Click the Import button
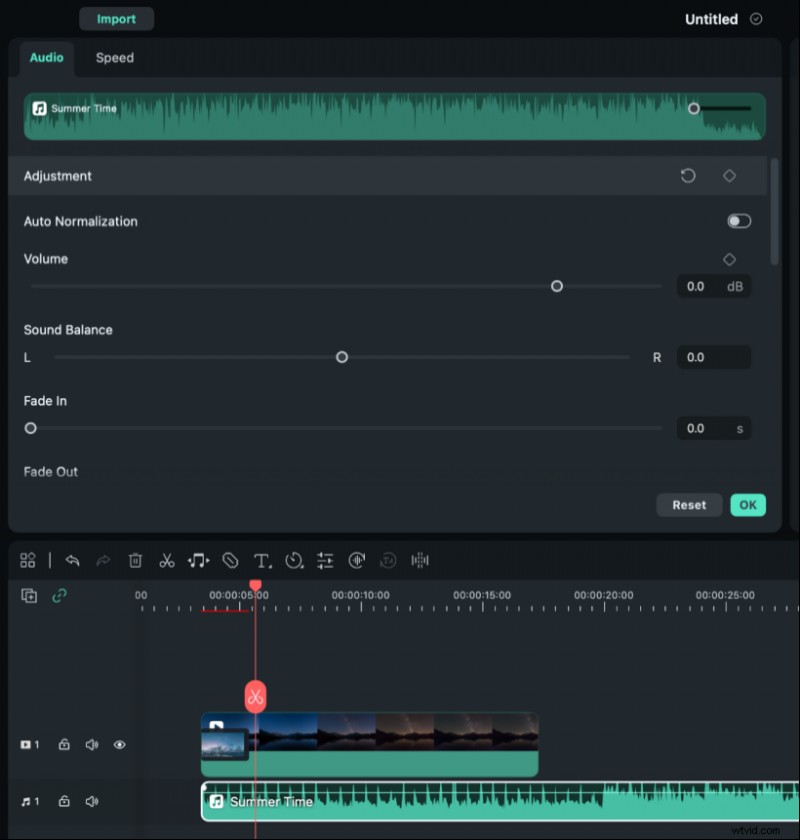Image resolution: width=800 pixels, height=840 pixels. 116,18
